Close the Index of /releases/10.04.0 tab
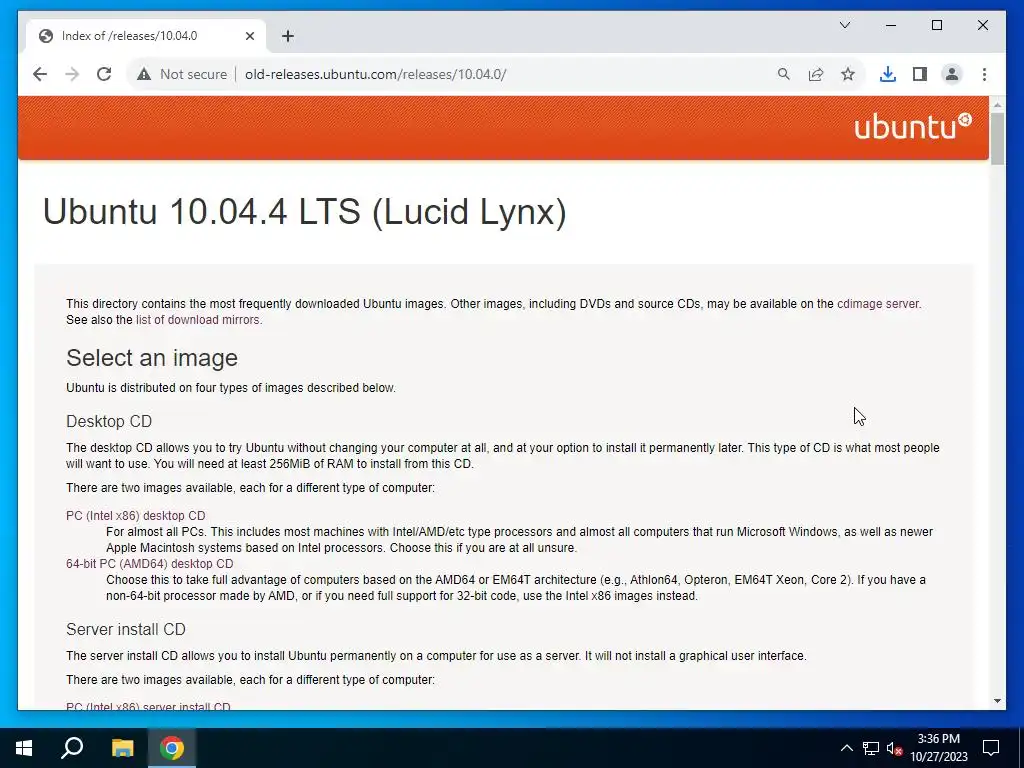1024x768 pixels. click(249, 36)
